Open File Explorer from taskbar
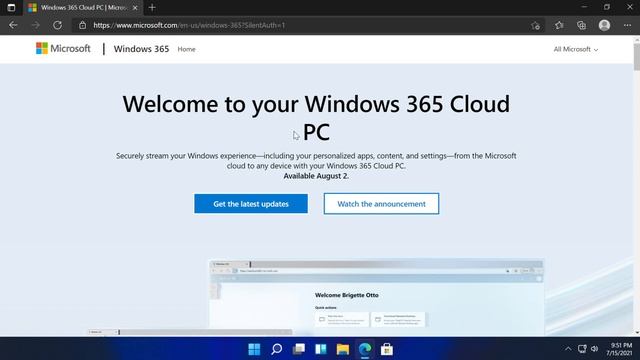This screenshot has height=360, width=640. pyautogui.click(x=343, y=349)
